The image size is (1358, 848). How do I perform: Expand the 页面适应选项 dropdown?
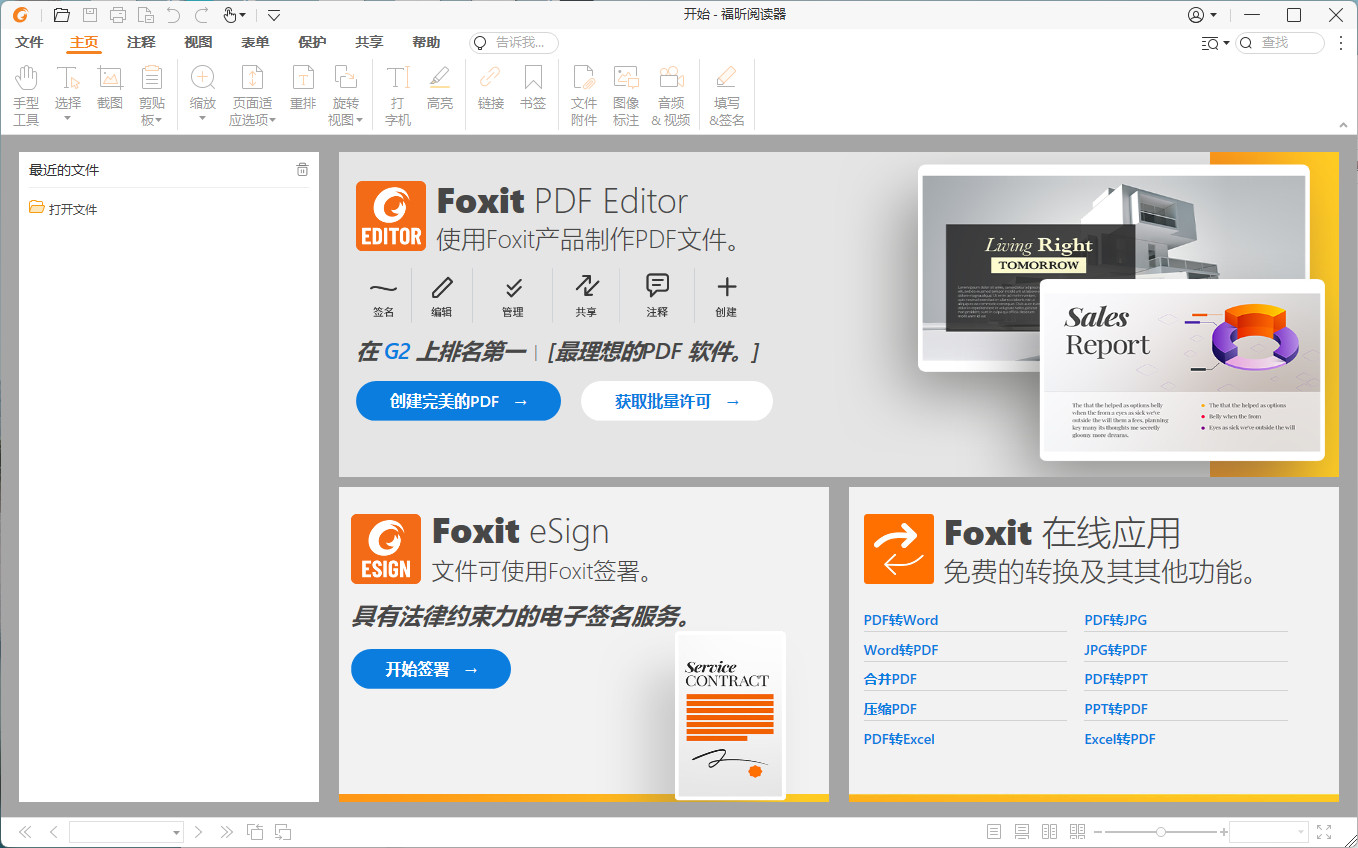pyautogui.click(x=272, y=121)
